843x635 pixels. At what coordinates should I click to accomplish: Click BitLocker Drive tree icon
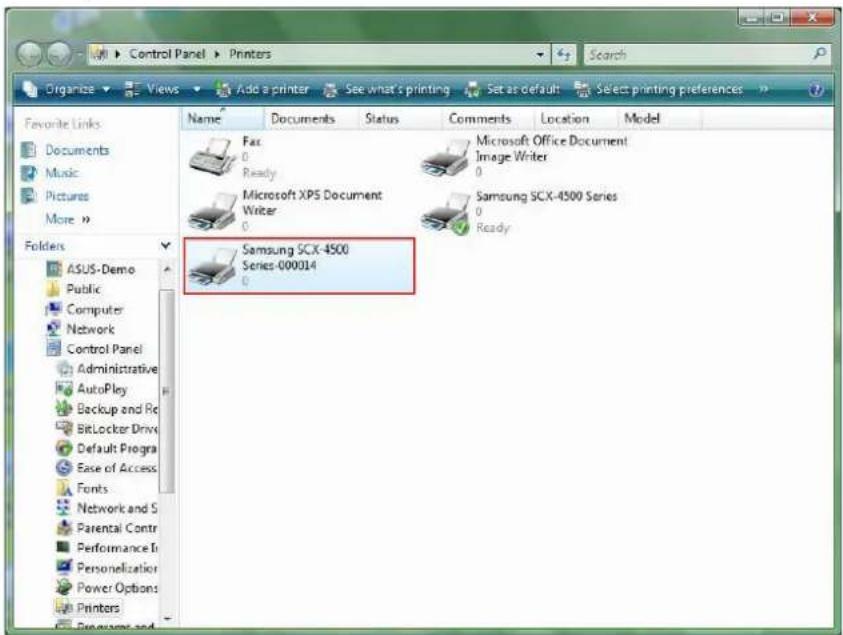pos(64,429)
